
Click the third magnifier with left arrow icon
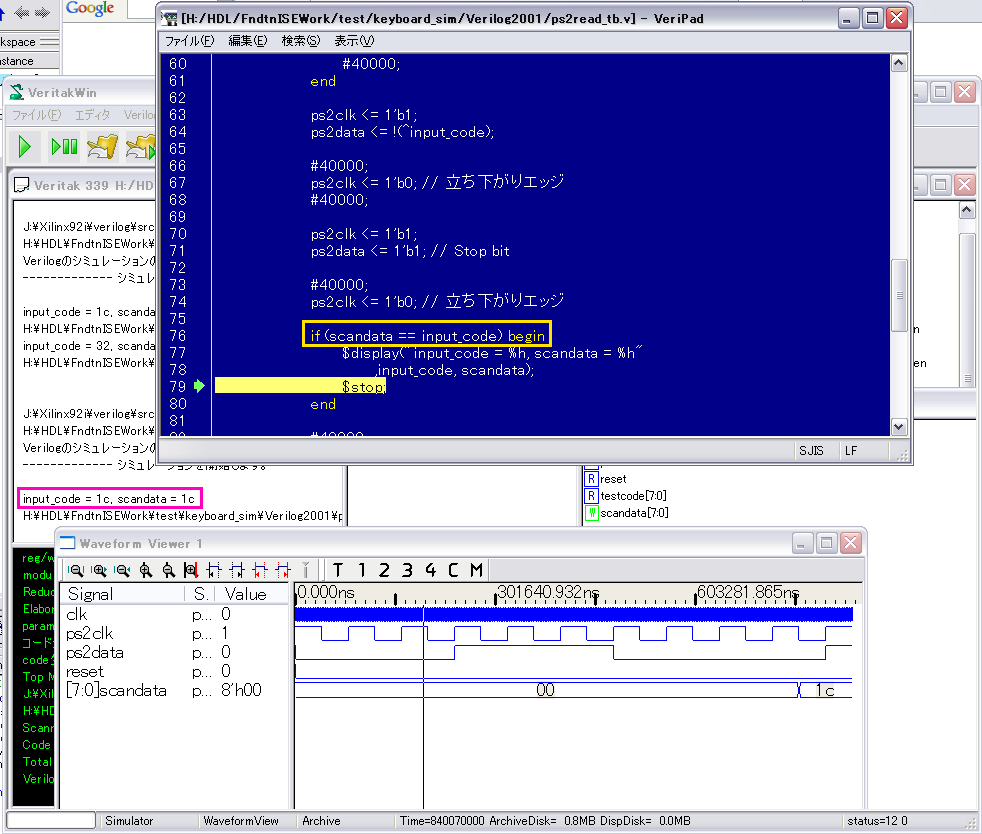pyautogui.click(x=122, y=570)
